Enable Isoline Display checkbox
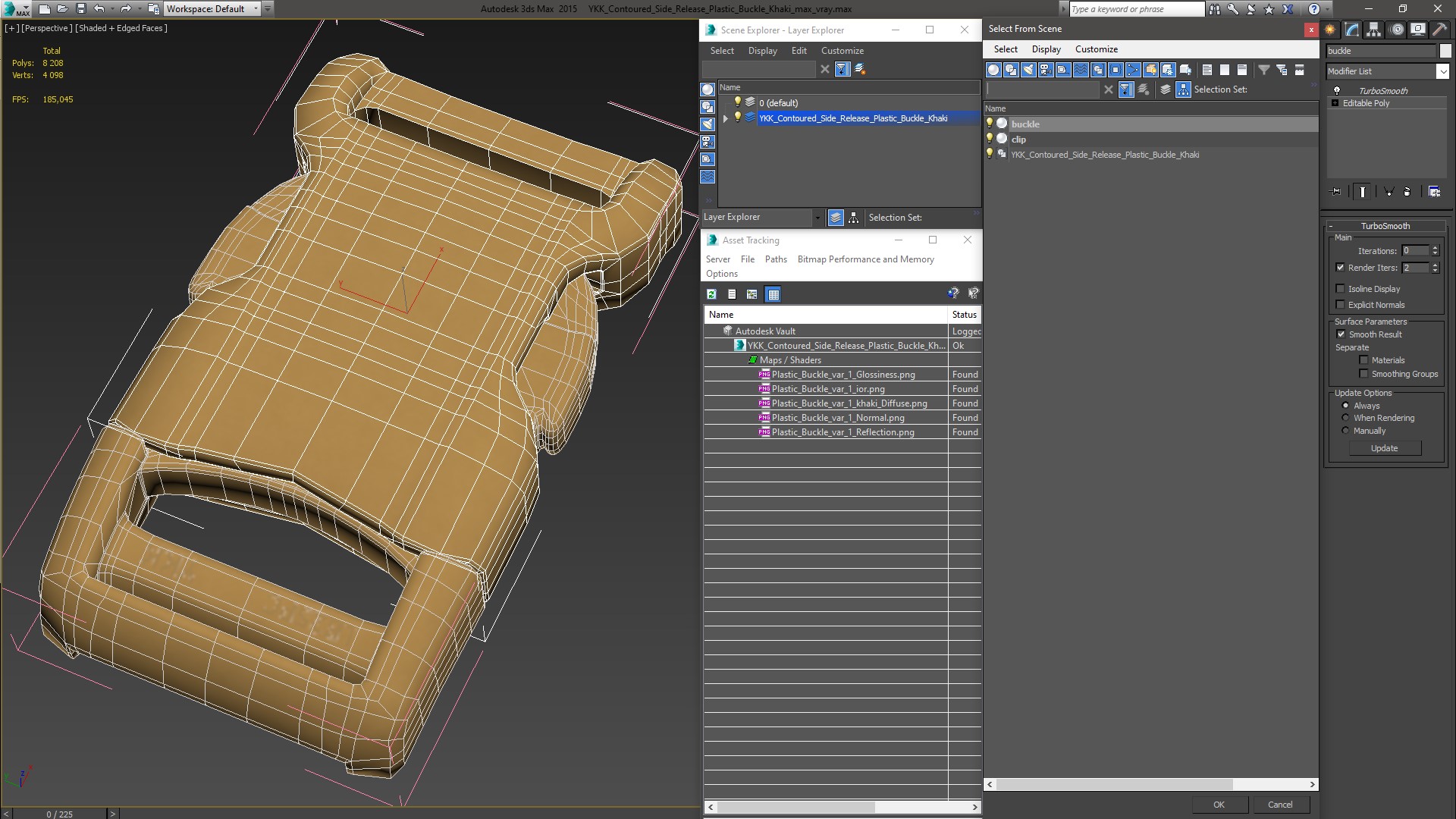 tap(1340, 289)
